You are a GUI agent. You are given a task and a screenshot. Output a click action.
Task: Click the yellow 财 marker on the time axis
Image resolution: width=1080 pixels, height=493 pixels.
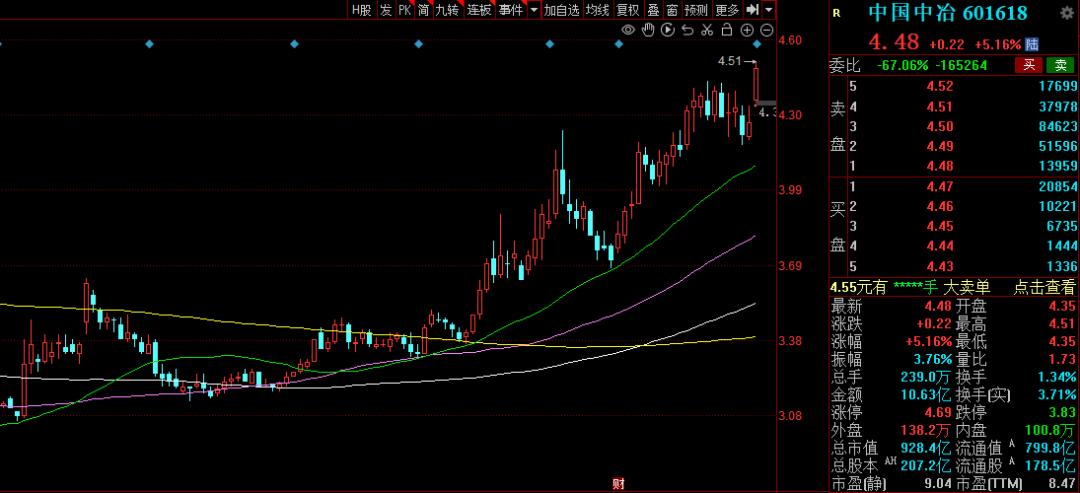617,485
